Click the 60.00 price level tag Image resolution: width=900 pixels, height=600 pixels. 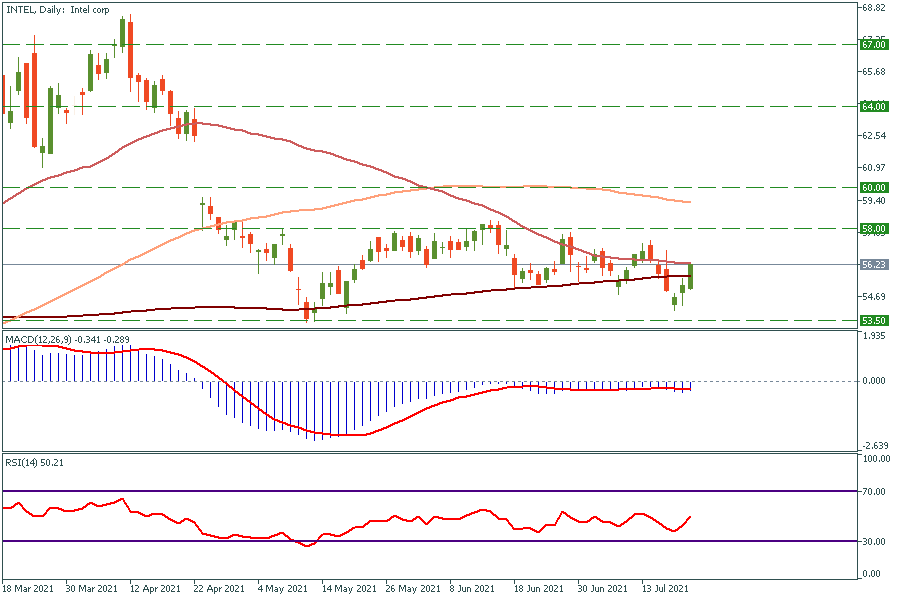(x=874, y=187)
